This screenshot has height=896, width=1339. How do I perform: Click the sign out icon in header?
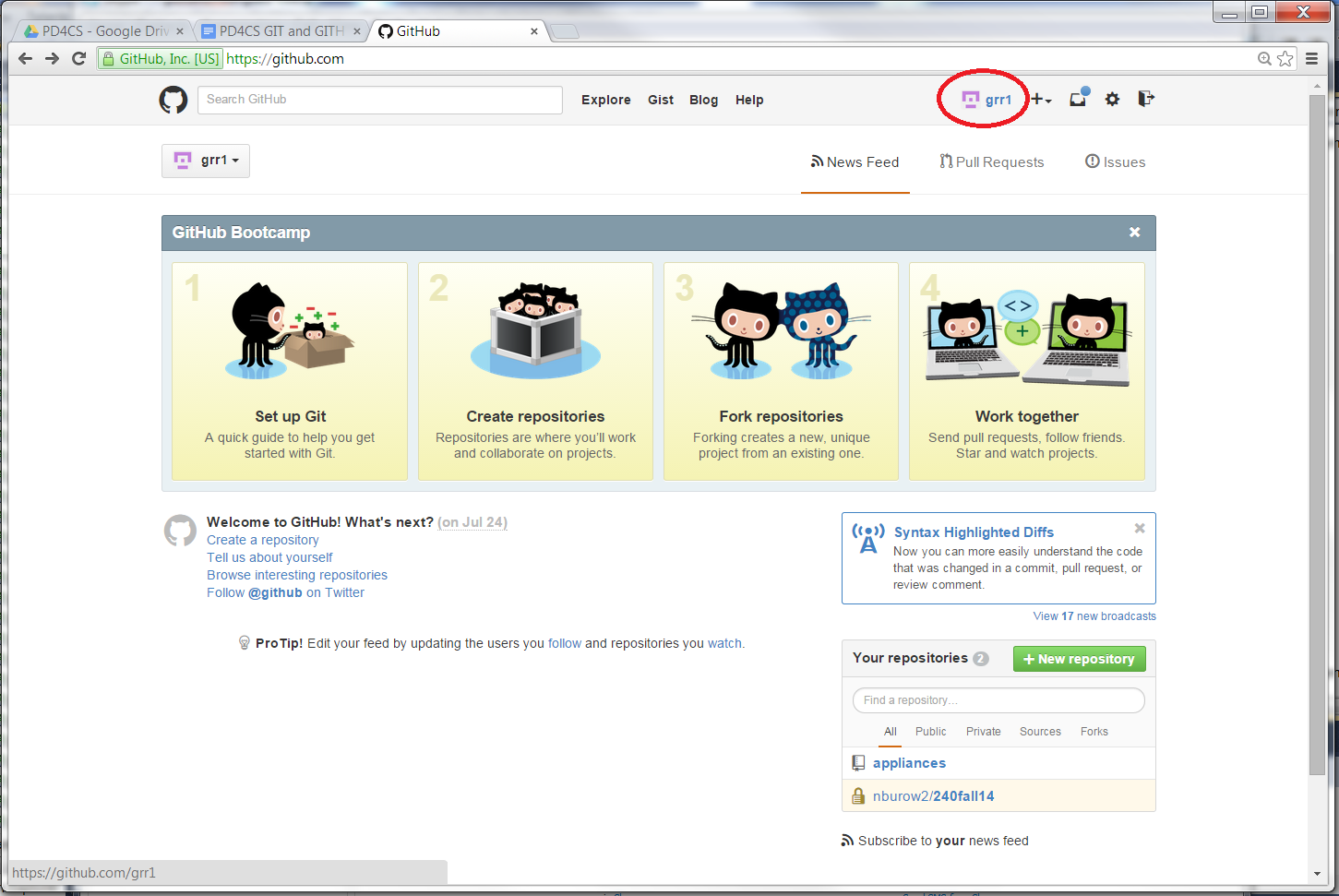click(x=1146, y=99)
